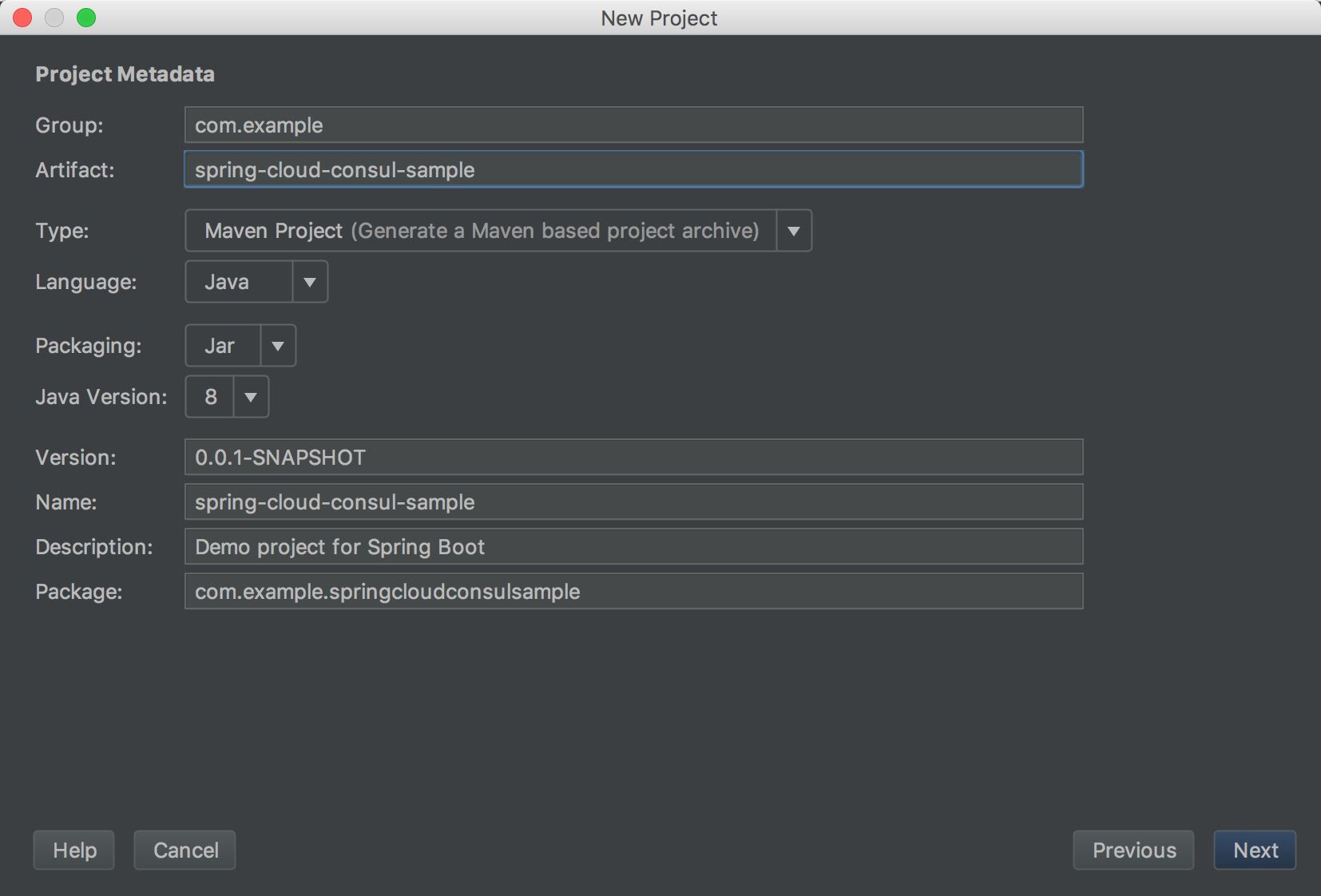Viewport: 1321px width, 896px height.
Task: Open the Language dropdown arrow
Action: [310, 283]
